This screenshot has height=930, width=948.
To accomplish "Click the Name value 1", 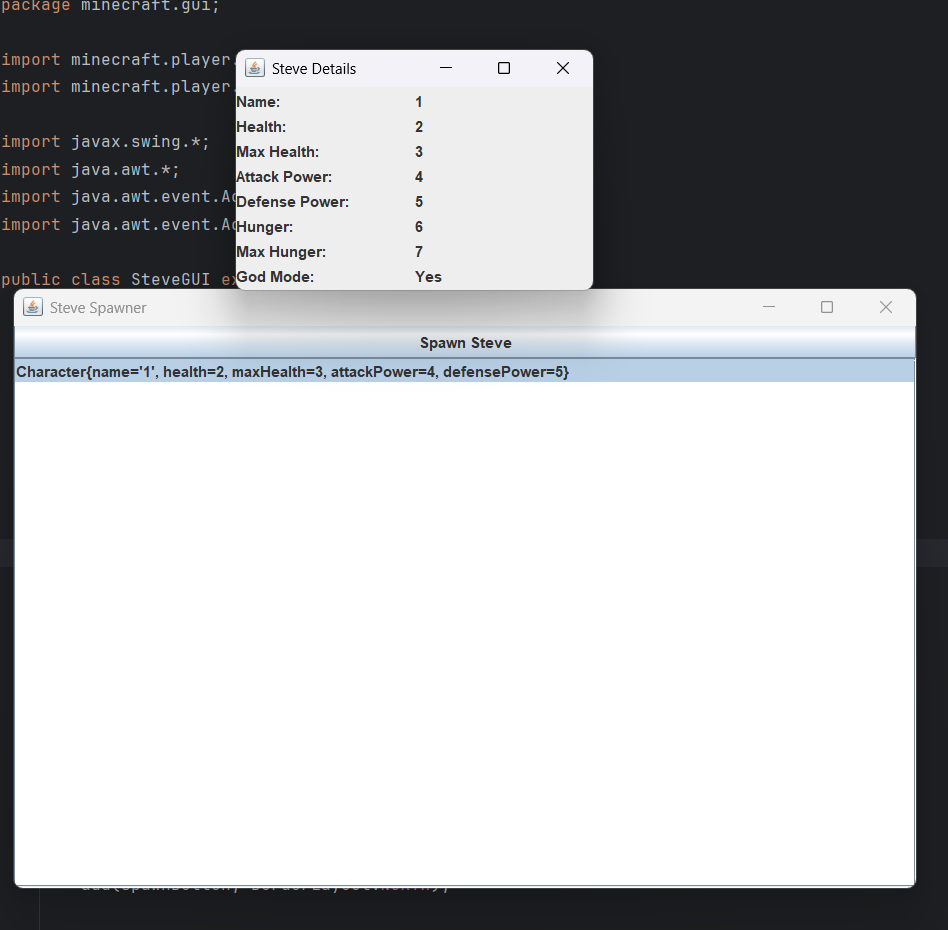I will pos(418,102).
